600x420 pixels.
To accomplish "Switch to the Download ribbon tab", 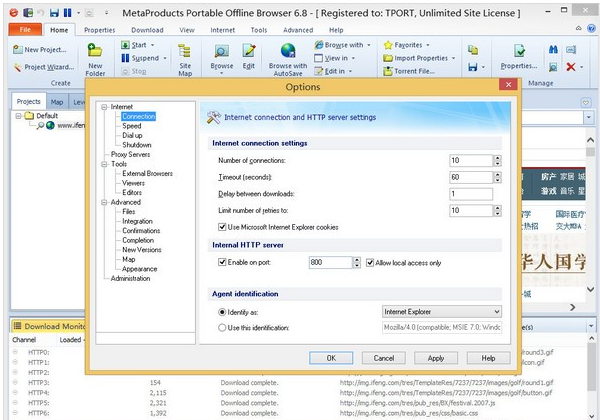I will coord(147,30).
